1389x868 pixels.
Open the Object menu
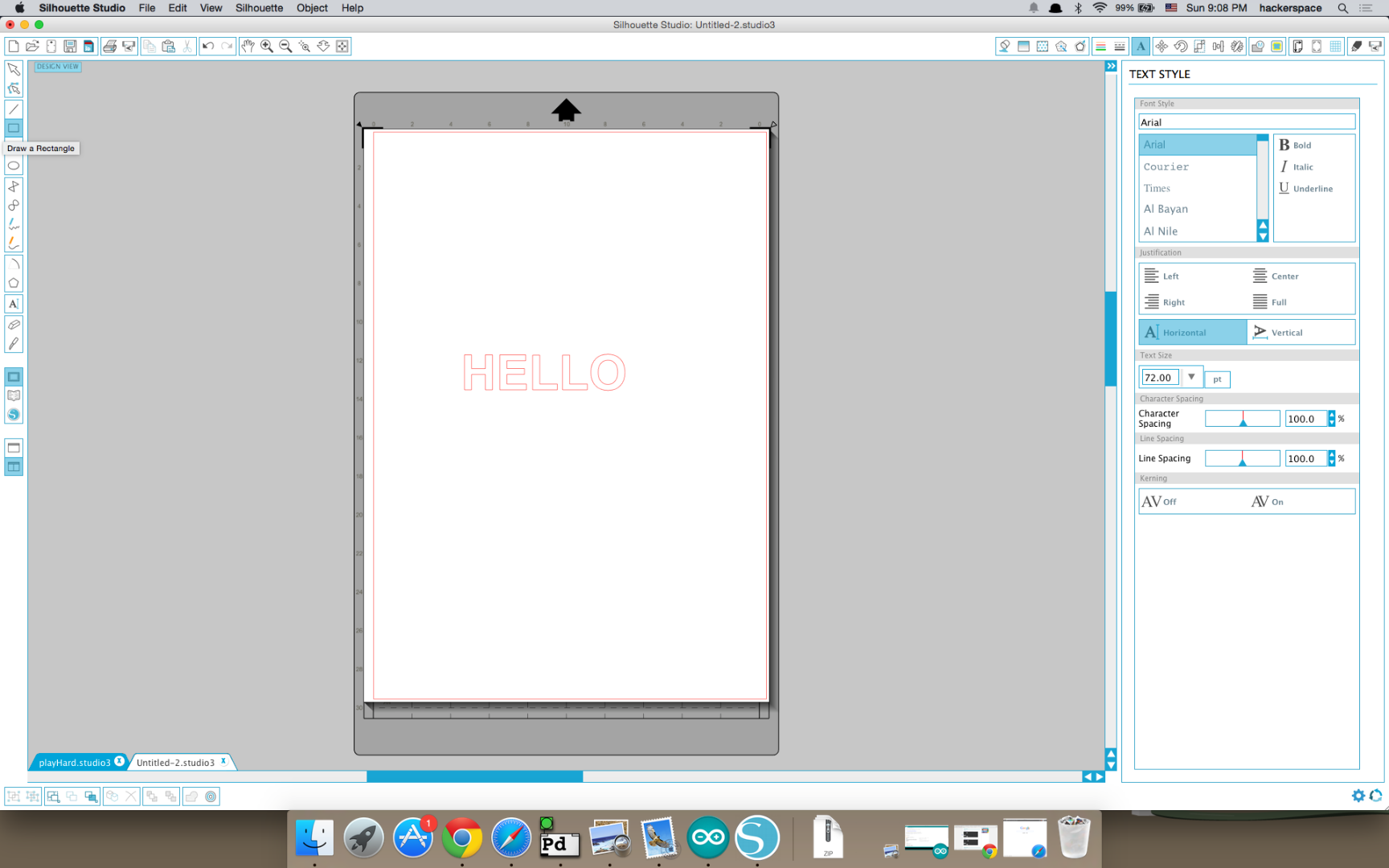312,8
